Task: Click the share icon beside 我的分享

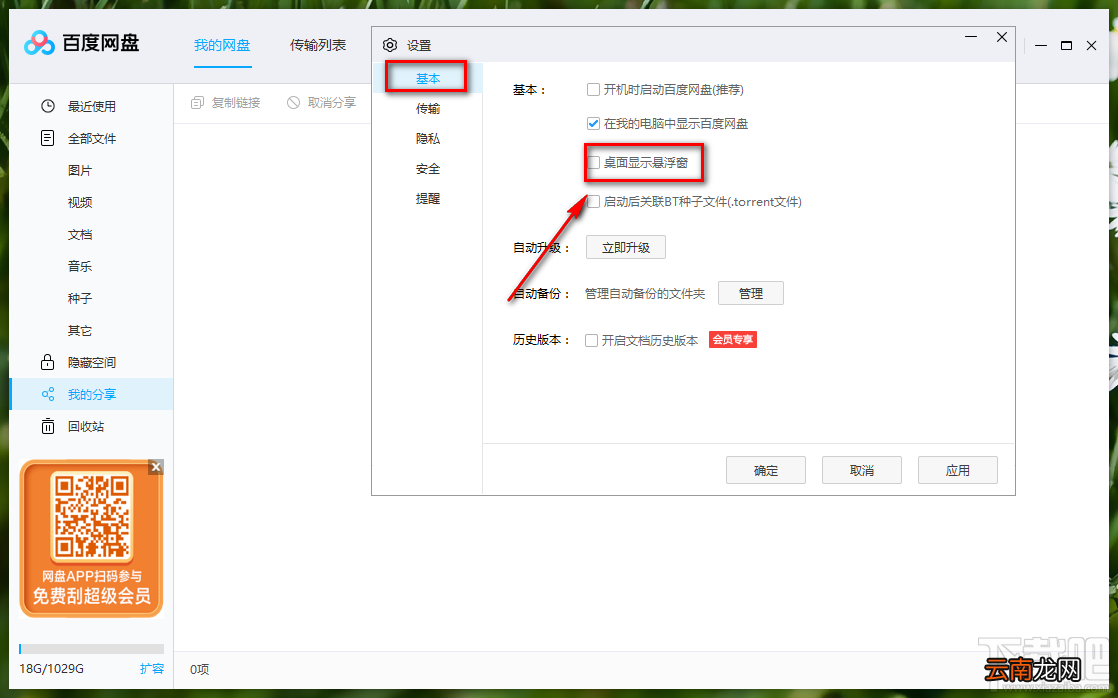Action: 48,394
